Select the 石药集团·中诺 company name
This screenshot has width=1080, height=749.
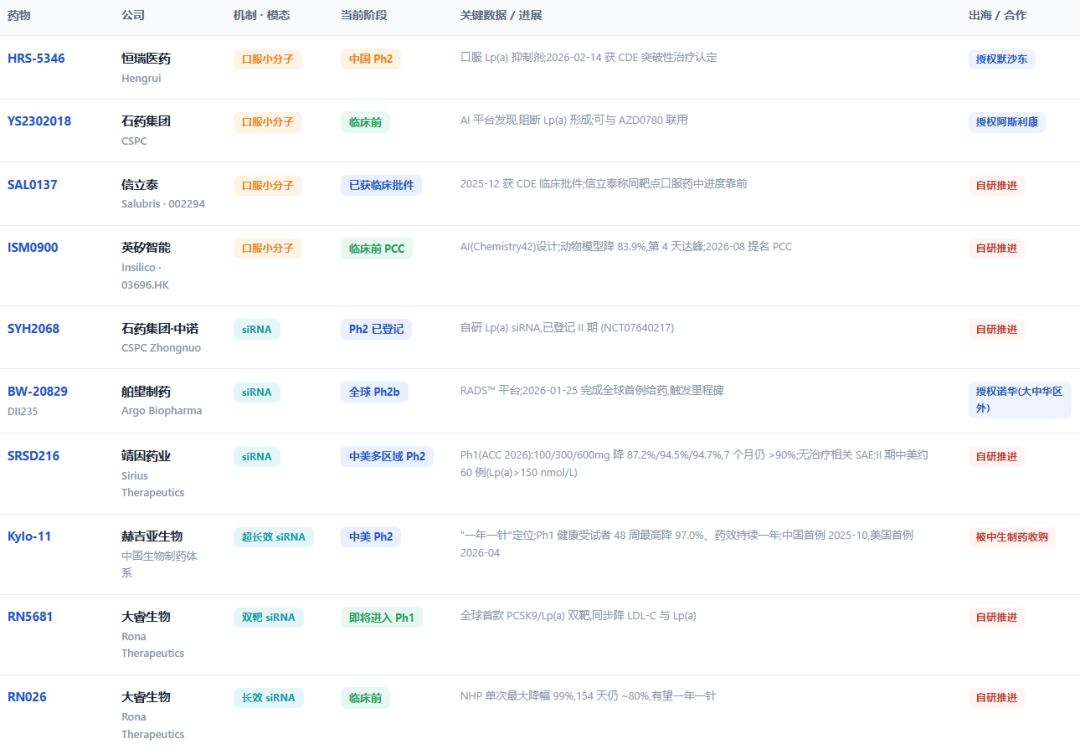(x=160, y=329)
